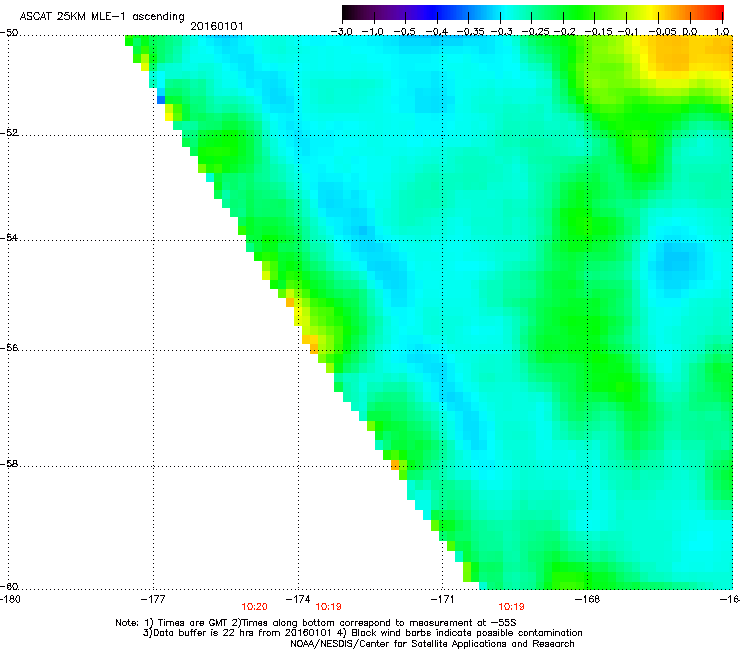
Task: Click the -0.35 colorbar label
Action: [x=470, y=32]
